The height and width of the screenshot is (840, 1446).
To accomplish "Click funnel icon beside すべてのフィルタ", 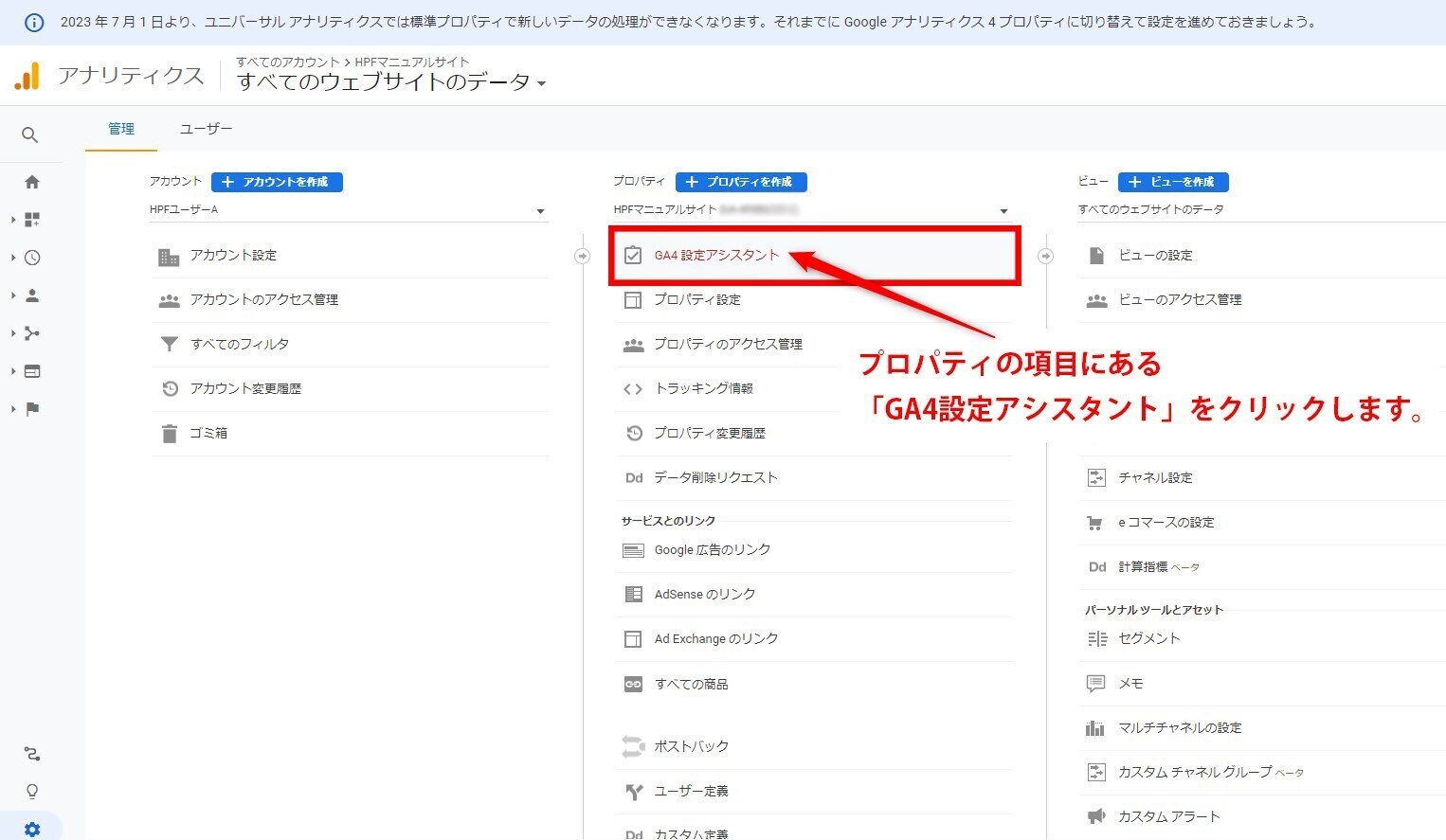I will point(169,344).
